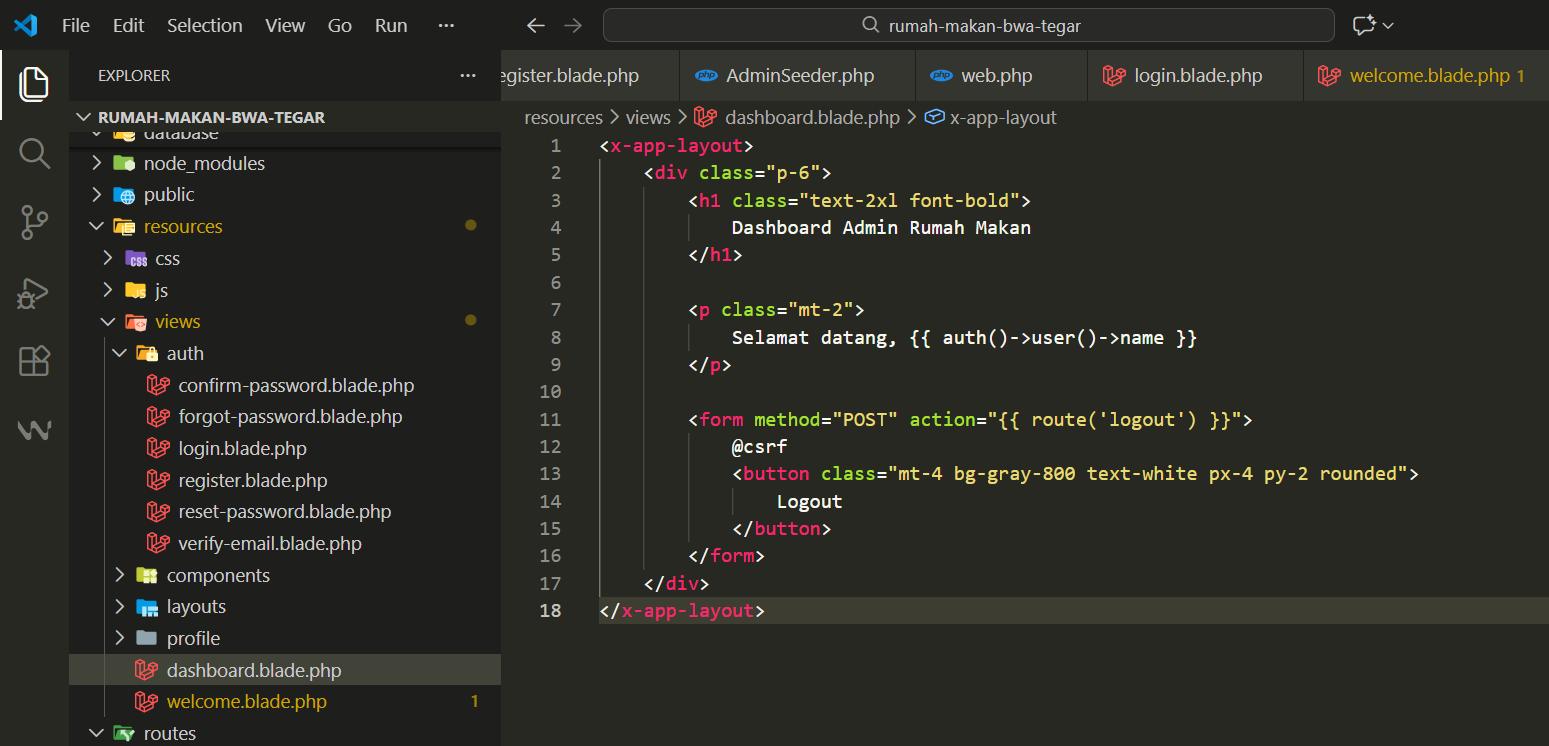Click the W extension icon in activity bar

(34, 430)
